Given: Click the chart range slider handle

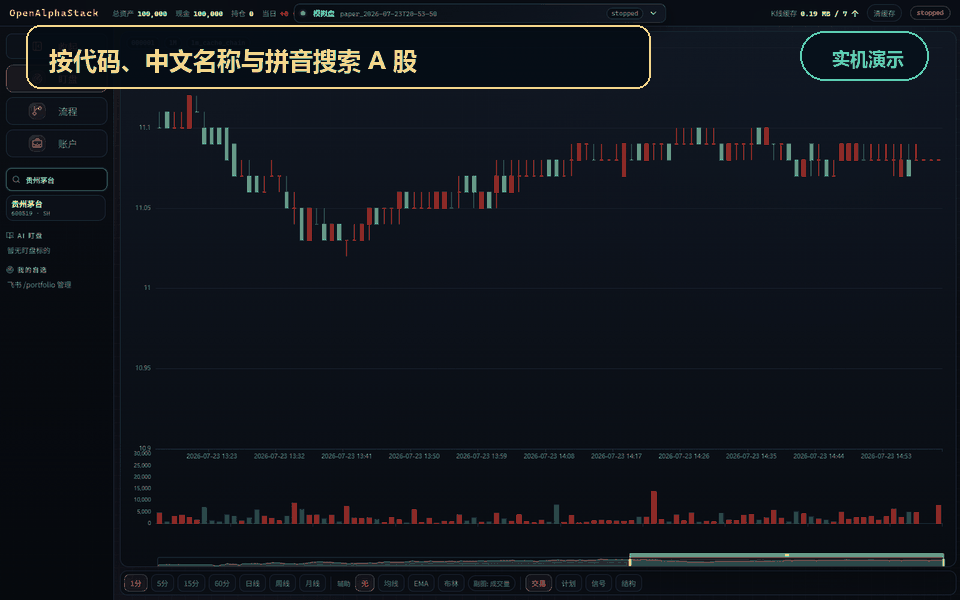Looking at the screenshot, I should [787, 555].
